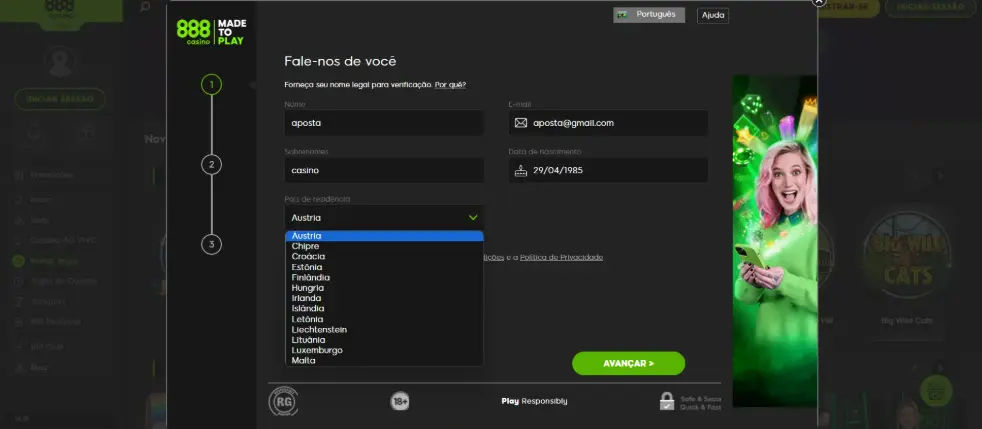Expand country dropdown with green chevron
Viewport: 982px width, 429px height.
tap(473, 217)
